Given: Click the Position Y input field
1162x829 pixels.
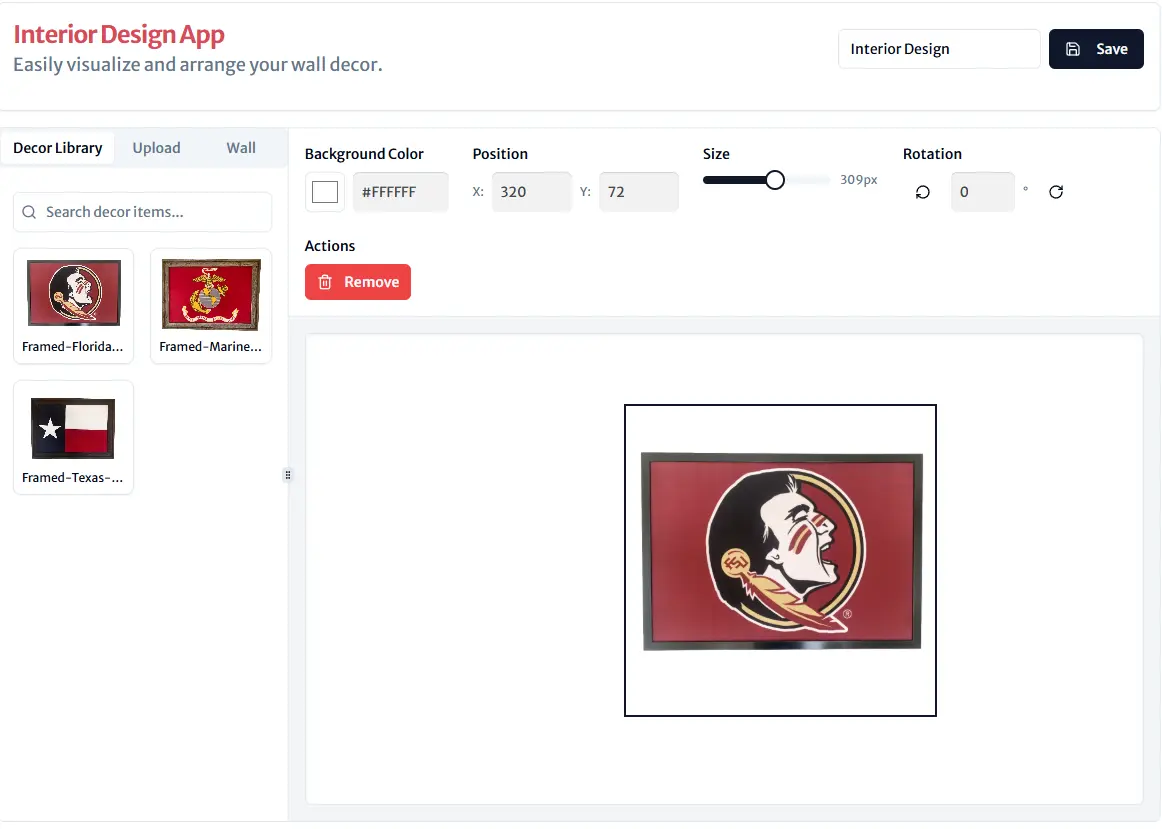Looking at the screenshot, I should [x=638, y=192].
